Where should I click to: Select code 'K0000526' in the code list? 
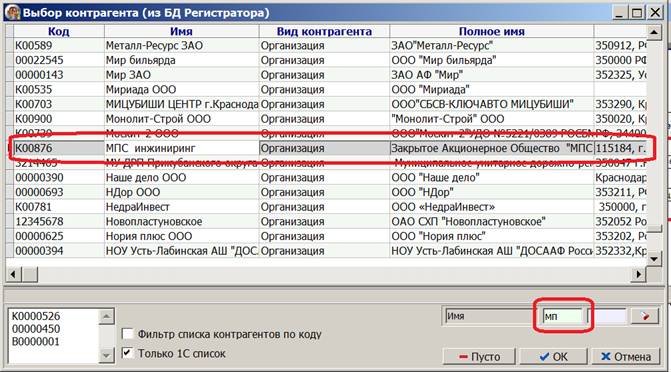point(36,316)
